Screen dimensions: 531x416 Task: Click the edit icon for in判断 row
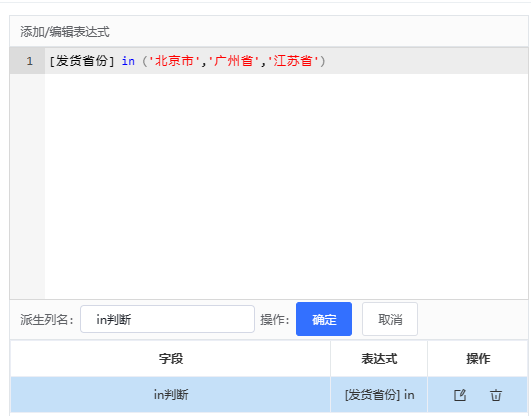pyautogui.click(x=460, y=395)
